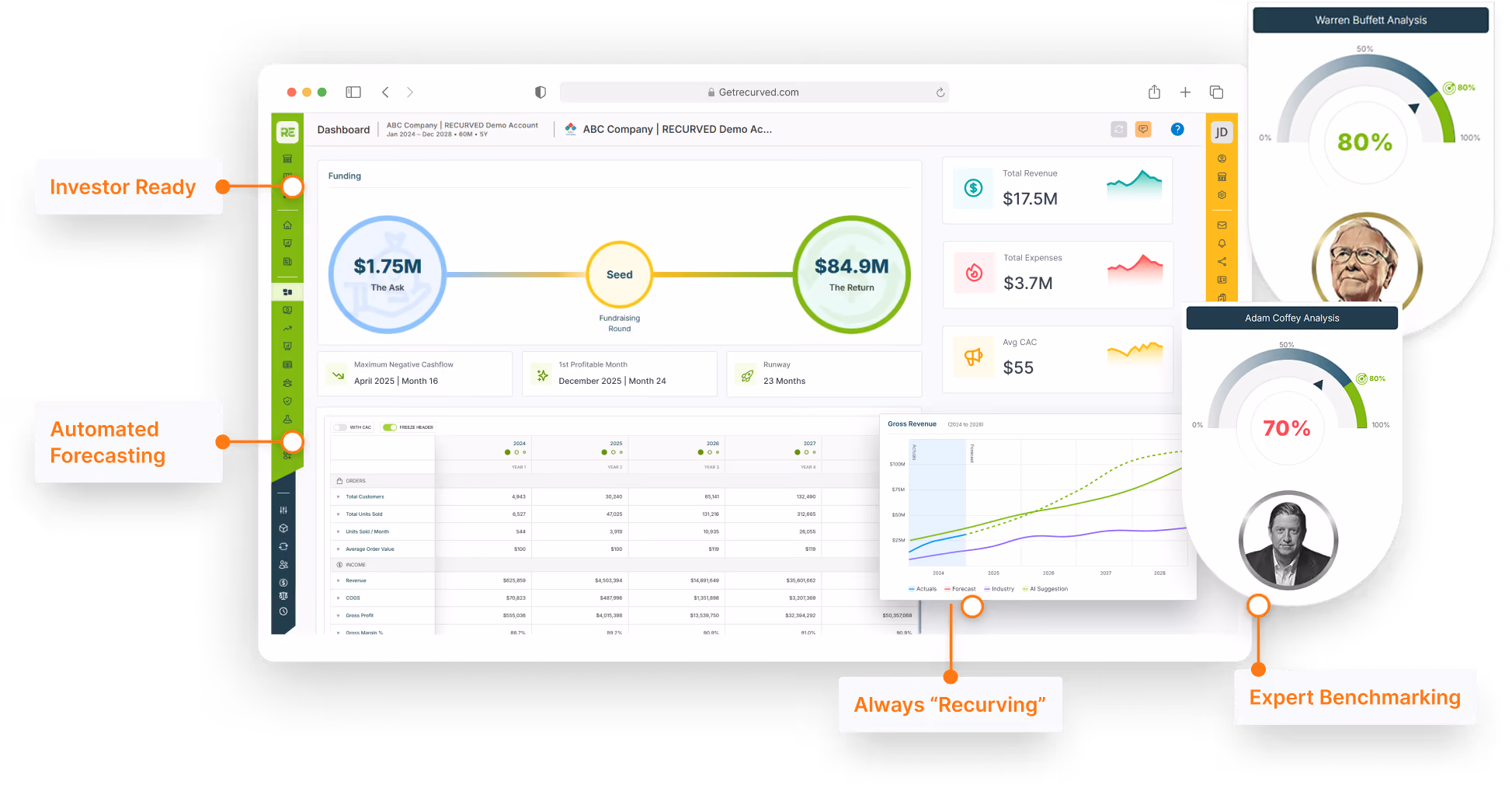The image size is (1512, 791).
Task: Click the RE logo in the green sidebar
Action: pos(287,132)
